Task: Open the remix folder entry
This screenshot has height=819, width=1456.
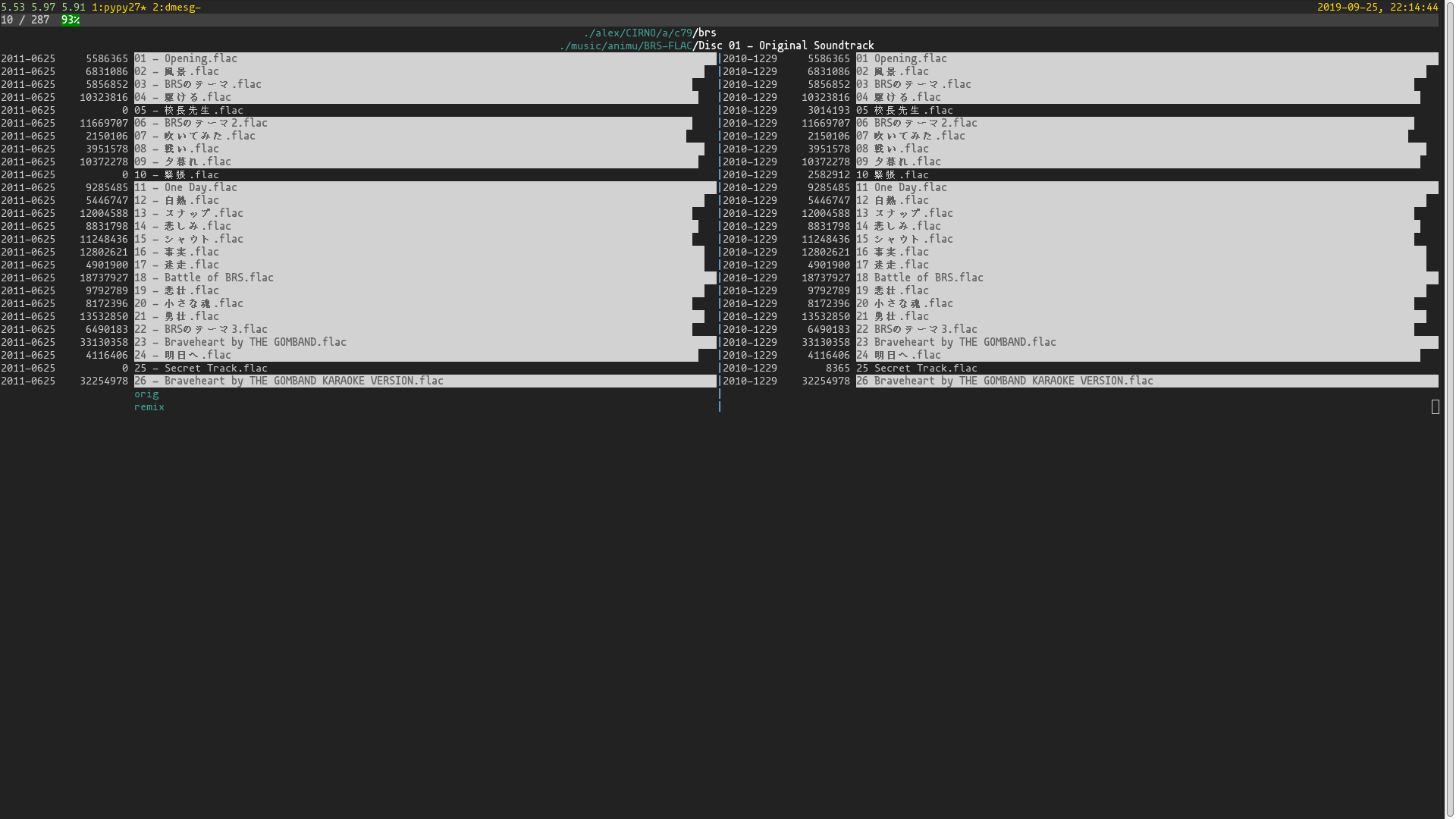Action: click(x=149, y=406)
